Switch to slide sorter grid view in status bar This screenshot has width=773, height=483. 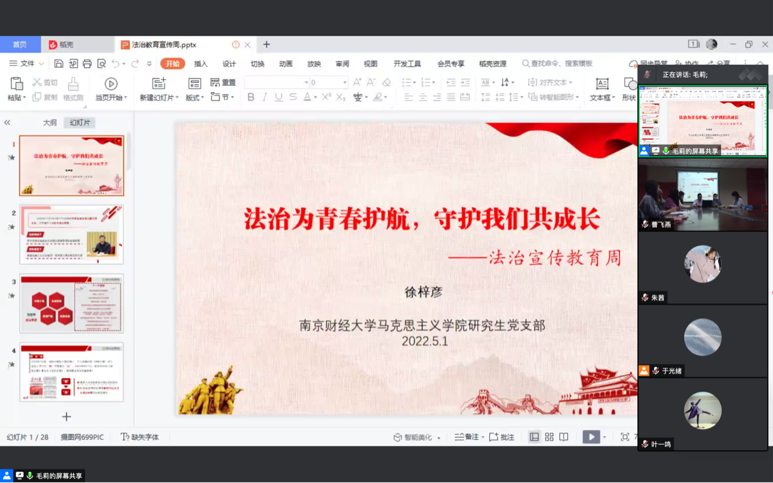[x=549, y=437]
